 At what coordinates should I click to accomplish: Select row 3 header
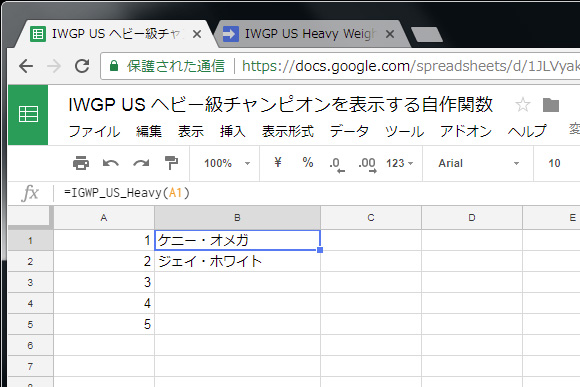coord(30,283)
